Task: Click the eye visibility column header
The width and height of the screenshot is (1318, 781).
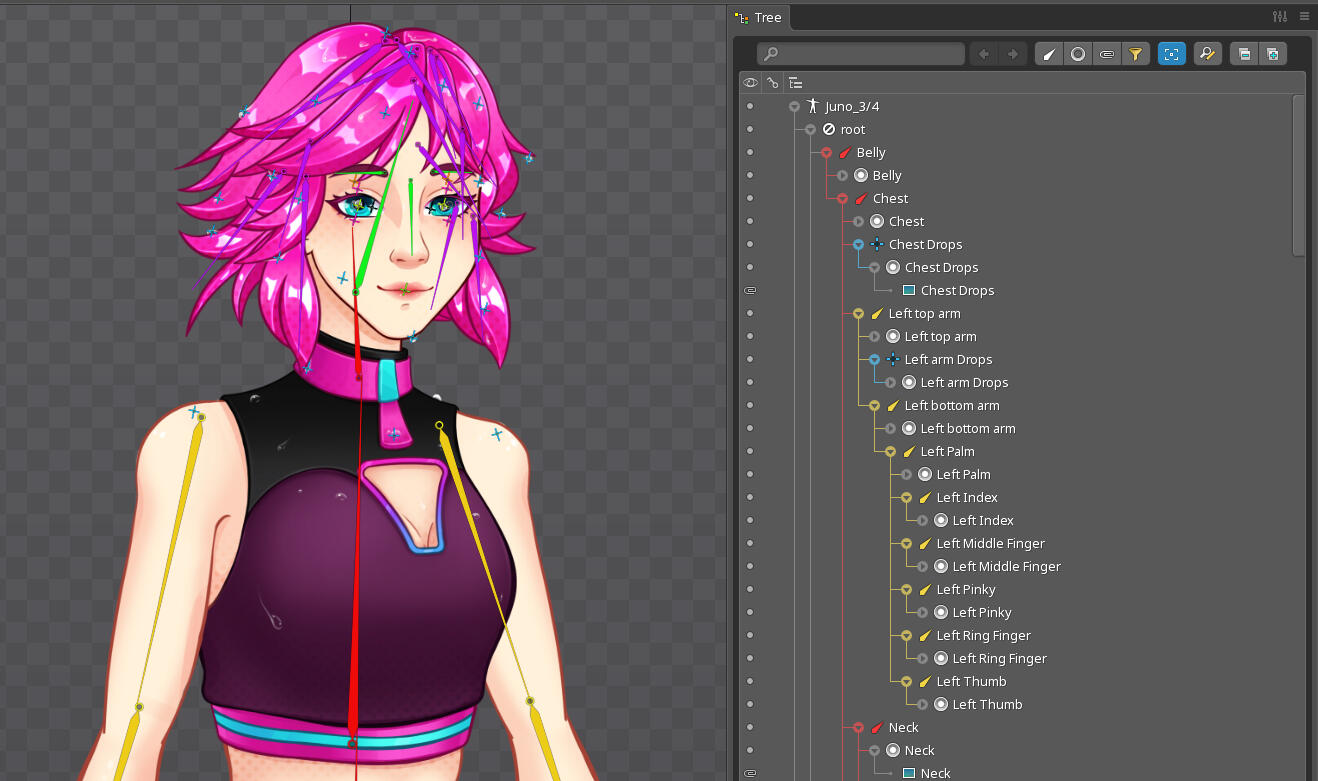Action: pyautogui.click(x=750, y=83)
